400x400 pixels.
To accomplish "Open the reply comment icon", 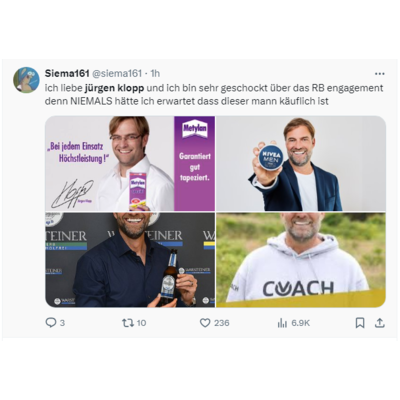I will [51, 323].
